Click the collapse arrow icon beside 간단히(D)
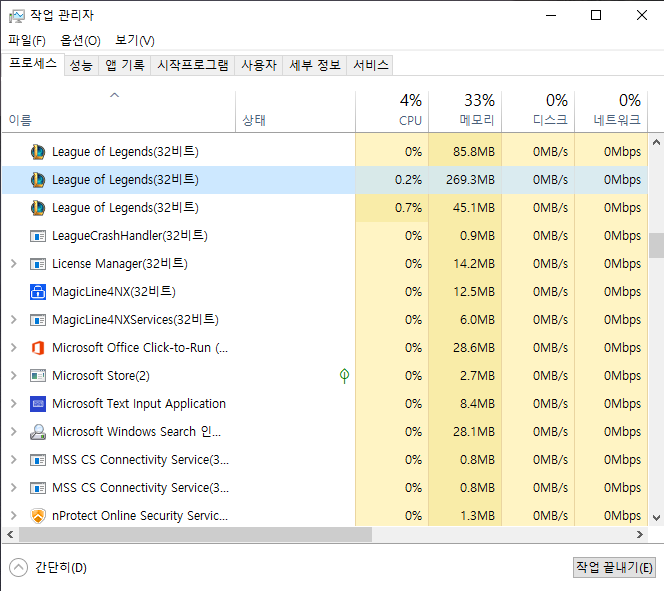Image resolution: width=664 pixels, height=591 pixels. coord(18,567)
